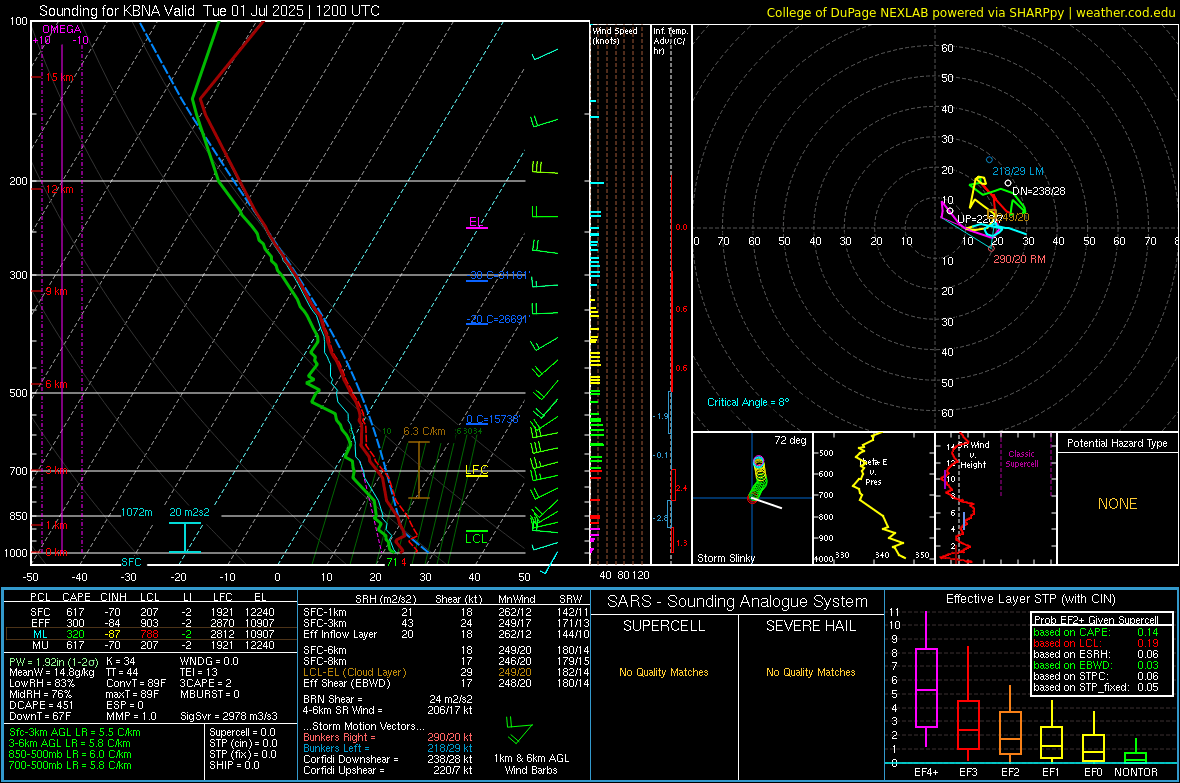This screenshot has height=783, width=1180.
Task: Click the Bunkers Right storm motion line
Action: click(x=388, y=737)
